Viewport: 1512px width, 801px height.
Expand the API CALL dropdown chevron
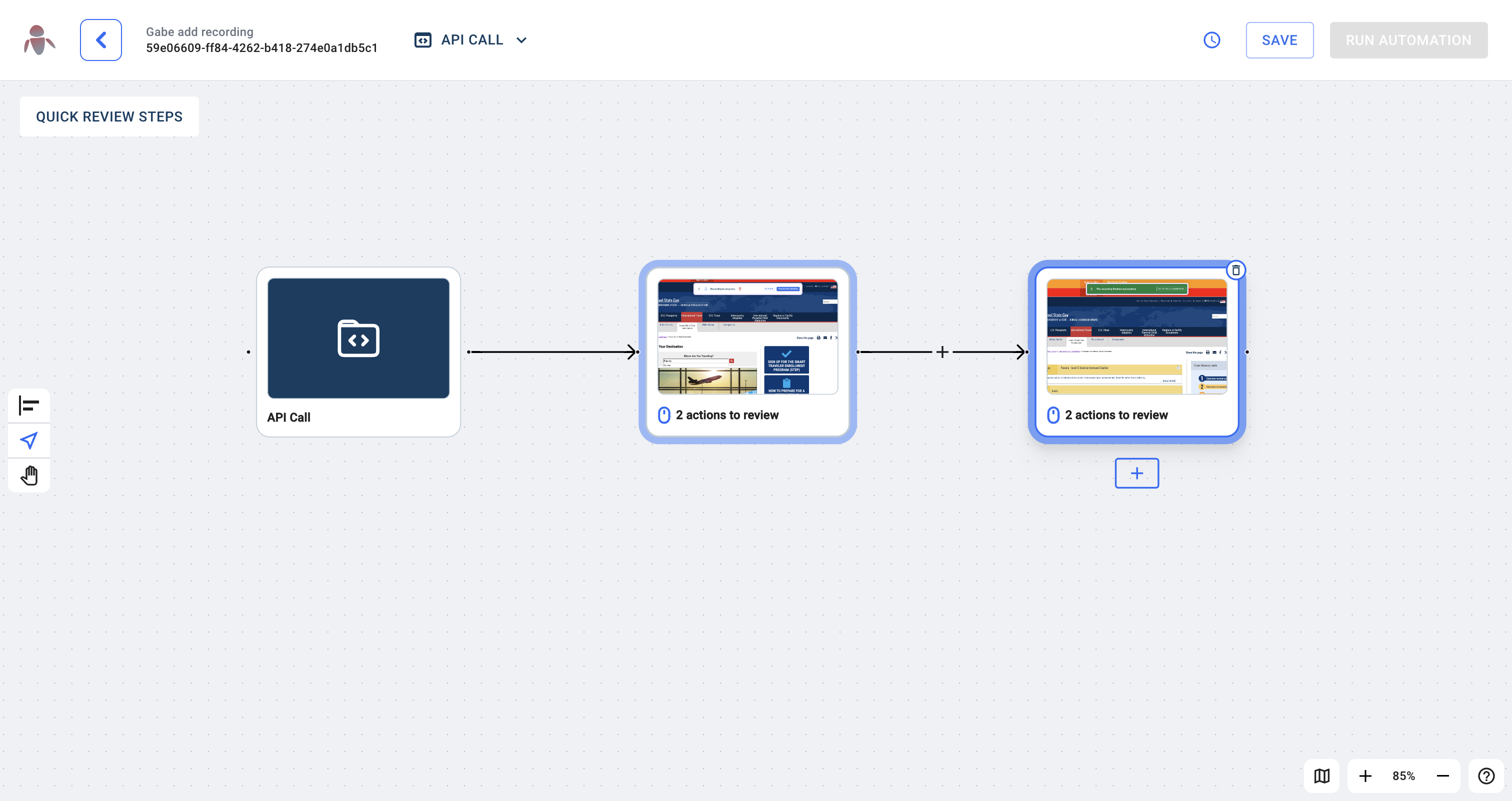point(521,40)
